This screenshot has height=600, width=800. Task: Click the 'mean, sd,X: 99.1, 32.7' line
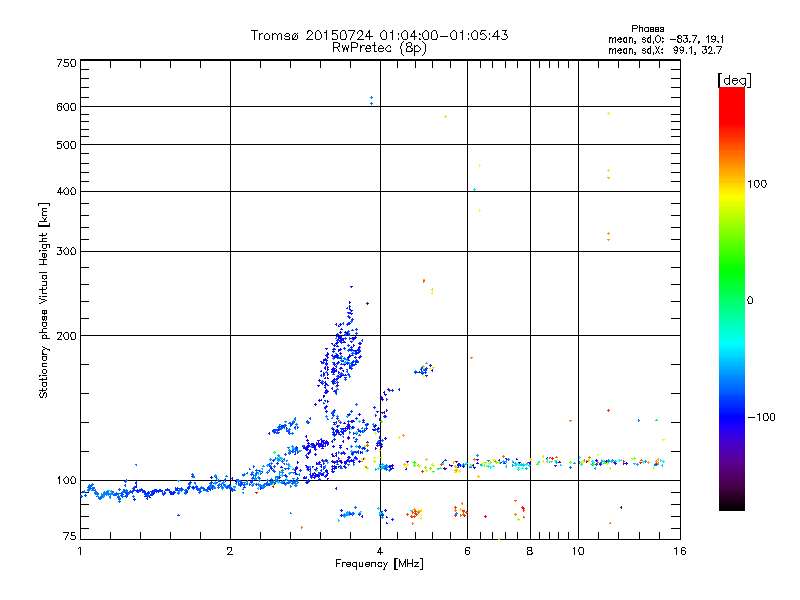click(x=665, y=50)
